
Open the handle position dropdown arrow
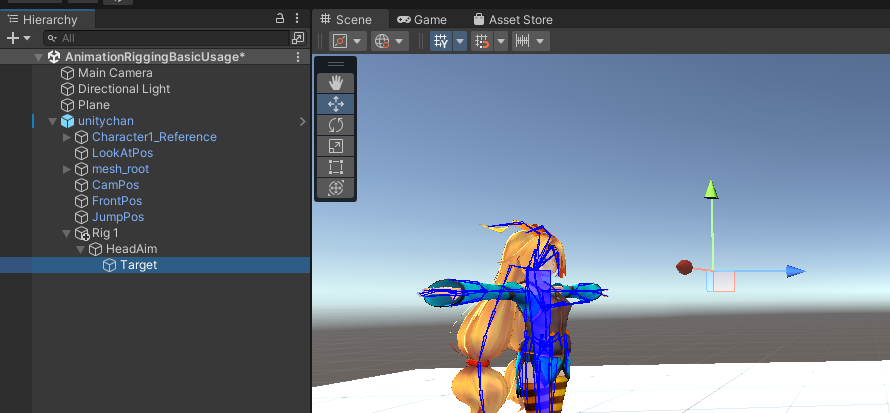point(357,41)
